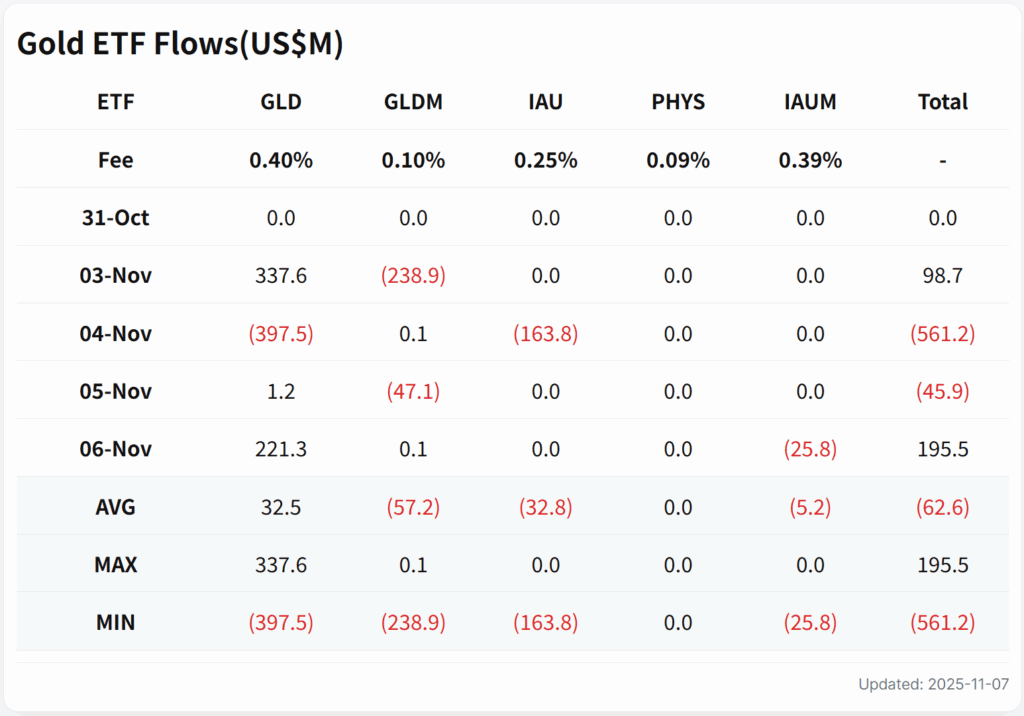Click the GLD column header

281,102
